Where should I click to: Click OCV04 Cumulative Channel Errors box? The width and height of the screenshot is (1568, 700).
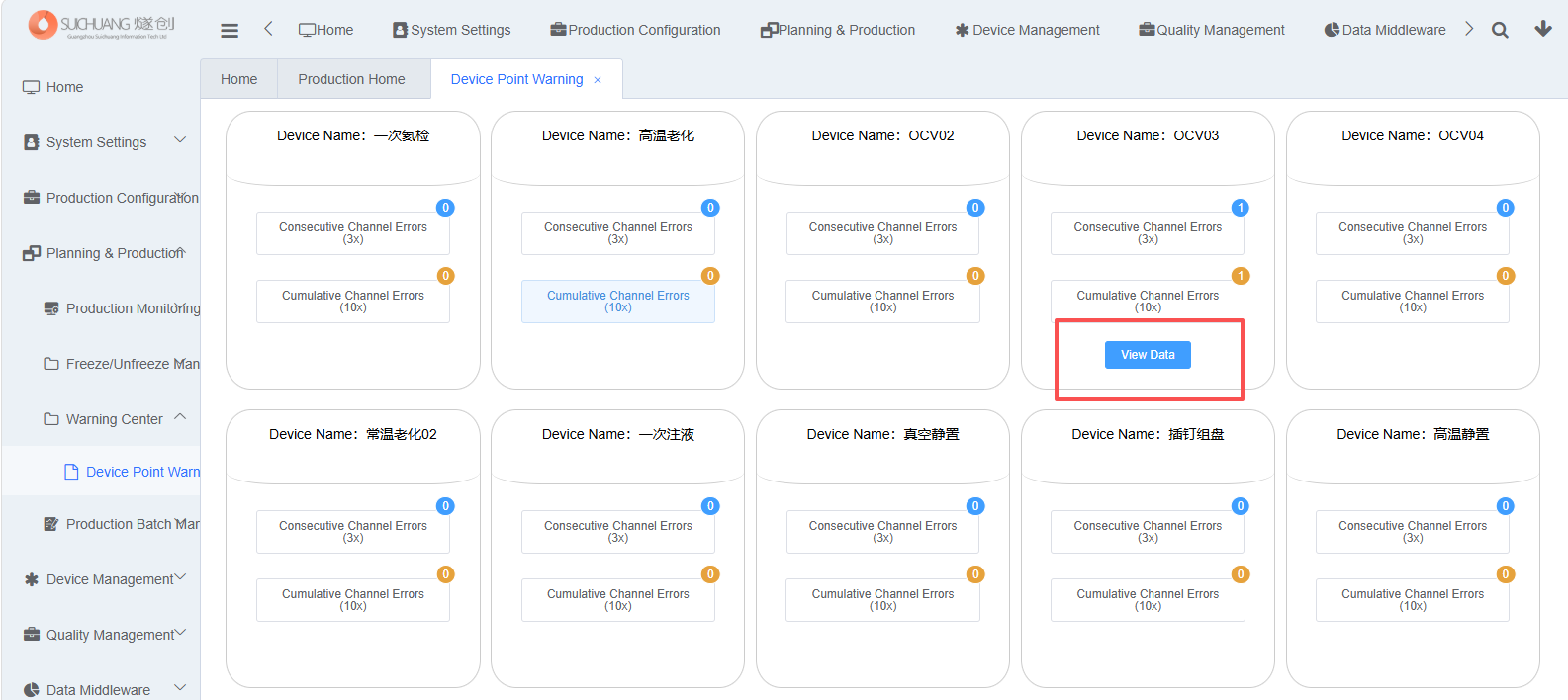click(x=1413, y=302)
